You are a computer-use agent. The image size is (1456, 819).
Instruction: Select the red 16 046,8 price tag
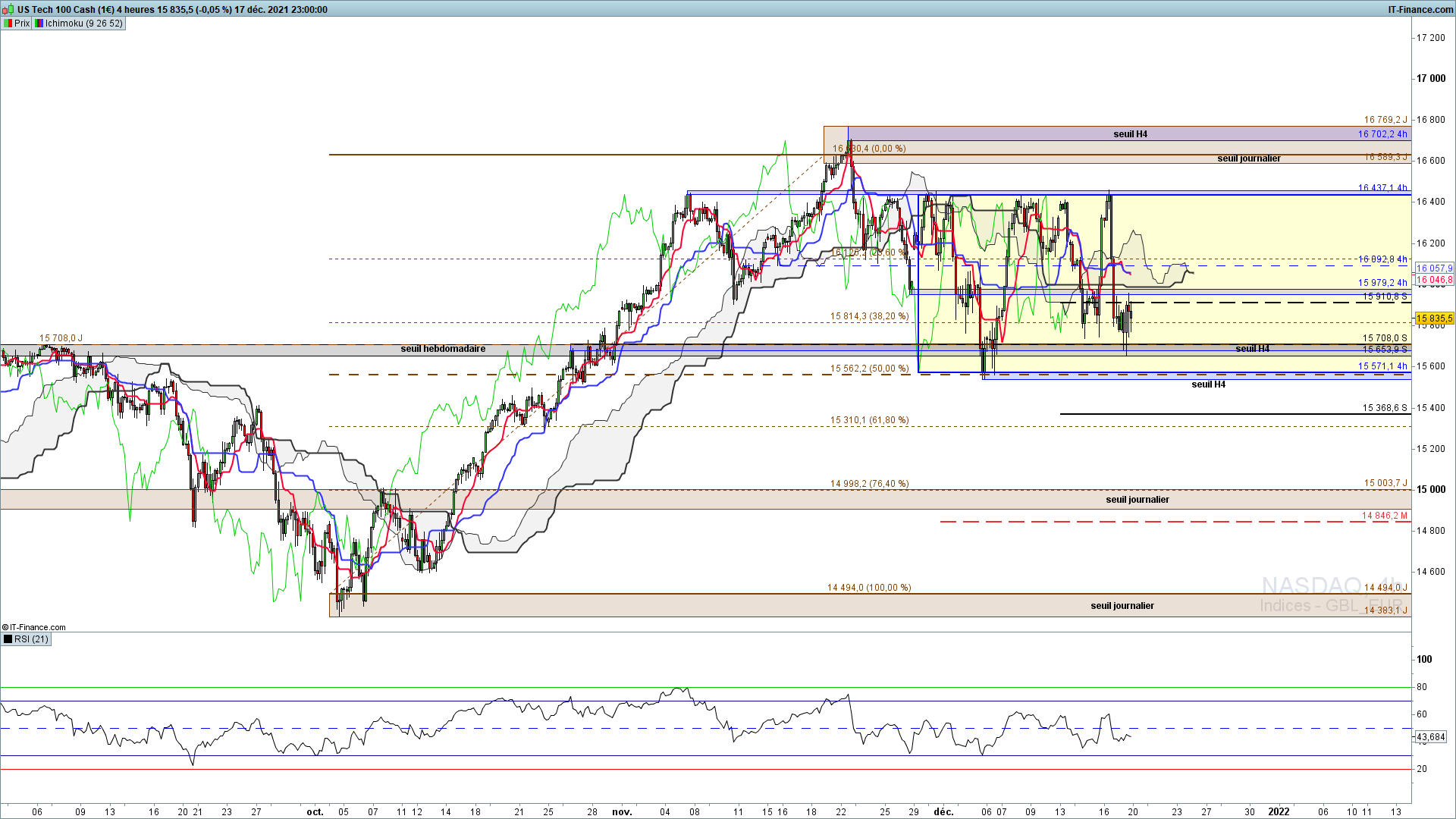click(x=1434, y=280)
